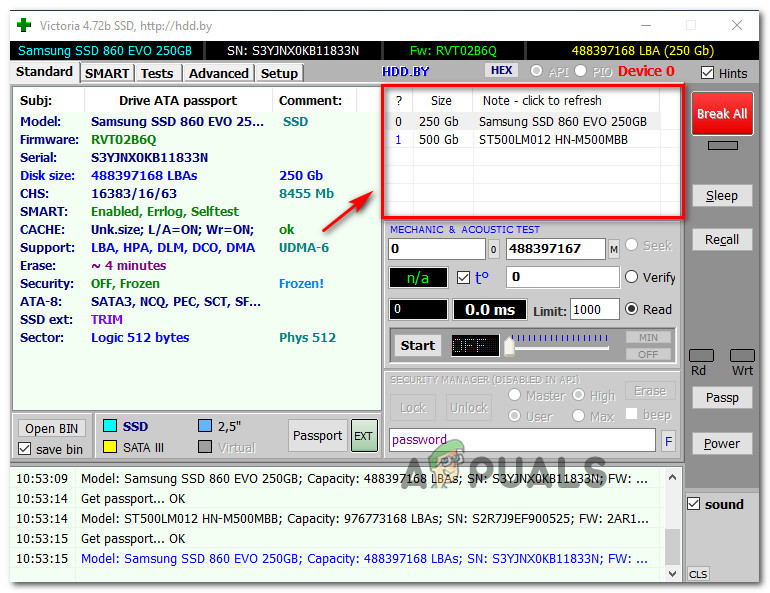Click the start LBA input field
This screenshot has height=593, width=770.
[x=437, y=249]
